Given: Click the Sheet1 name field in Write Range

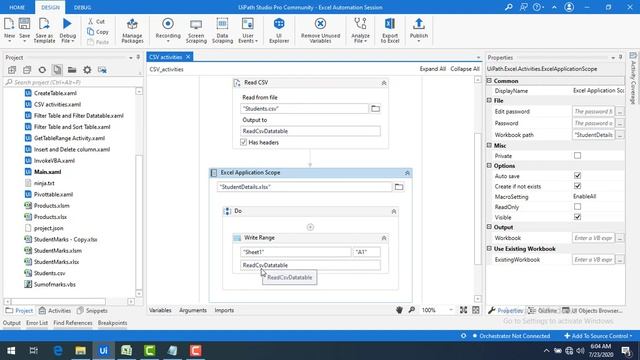Looking at the screenshot, I should pyautogui.click(x=296, y=252).
